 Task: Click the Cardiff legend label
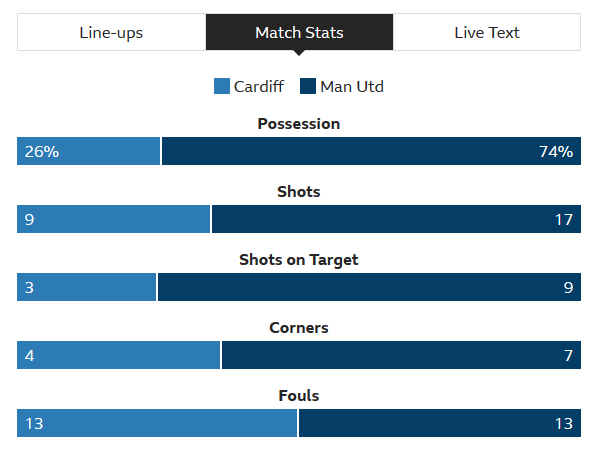pyautogui.click(x=259, y=87)
